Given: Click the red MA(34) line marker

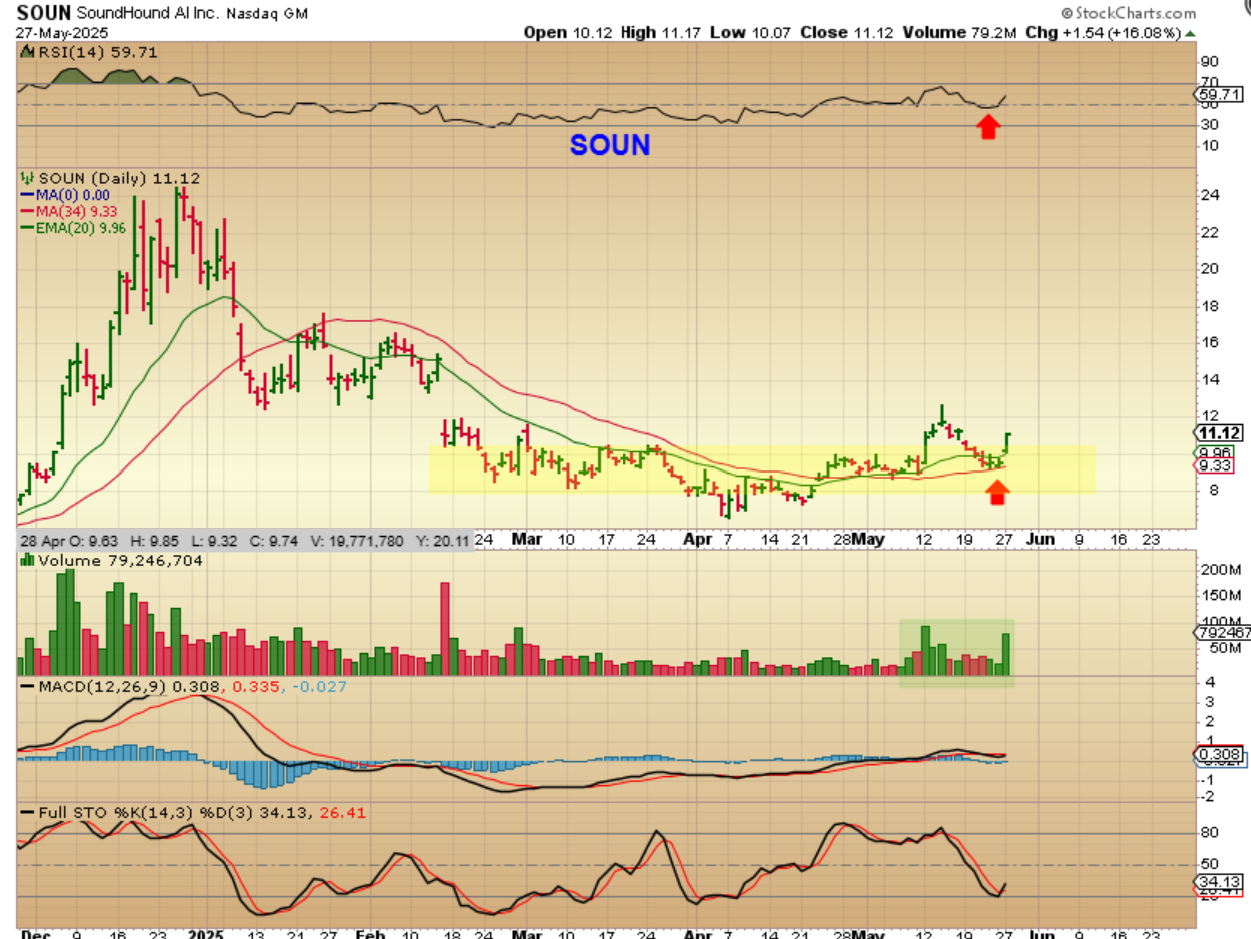Looking at the screenshot, I should (25, 211).
